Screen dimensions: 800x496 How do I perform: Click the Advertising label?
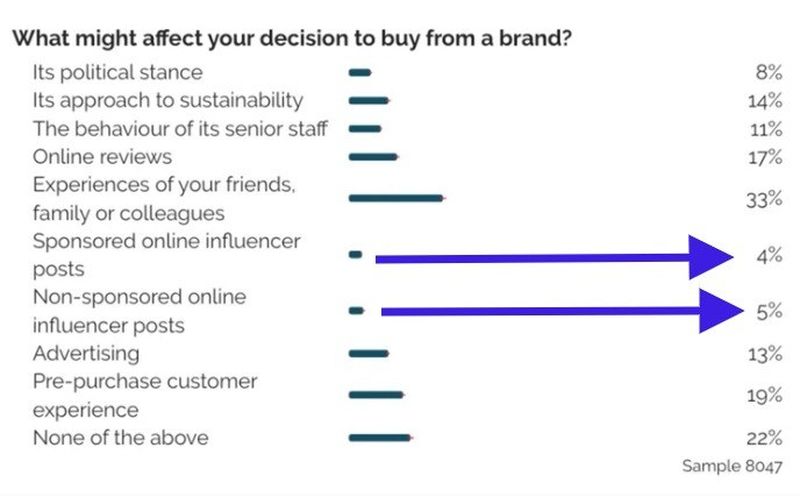(x=86, y=354)
